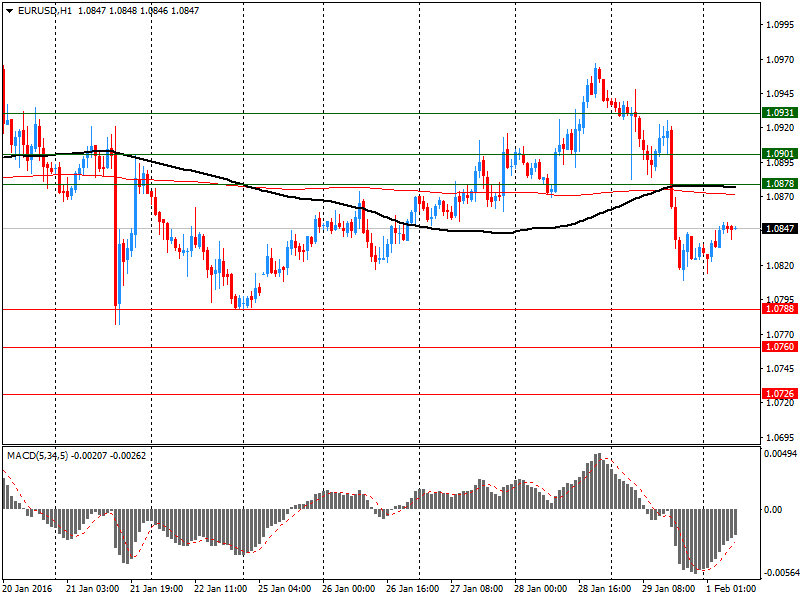Select the 1 Feb 01:00 time axis label
This screenshot has height=600, width=800.
[731, 588]
